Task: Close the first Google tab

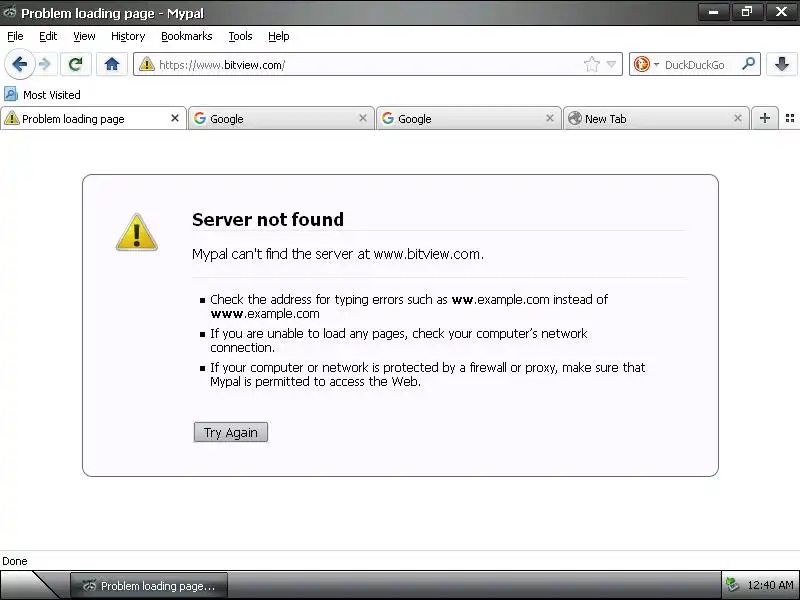Action: point(362,118)
